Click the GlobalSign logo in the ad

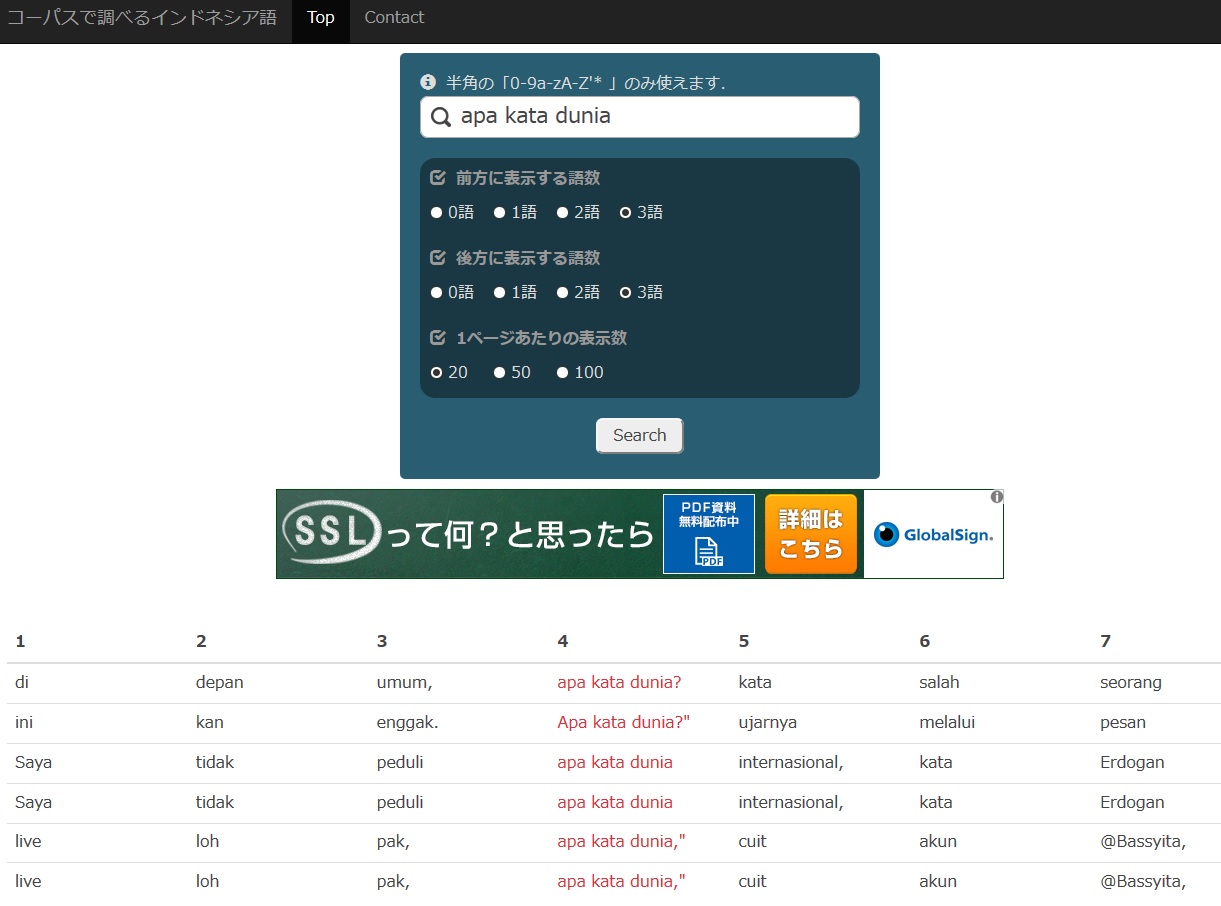(933, 535)
